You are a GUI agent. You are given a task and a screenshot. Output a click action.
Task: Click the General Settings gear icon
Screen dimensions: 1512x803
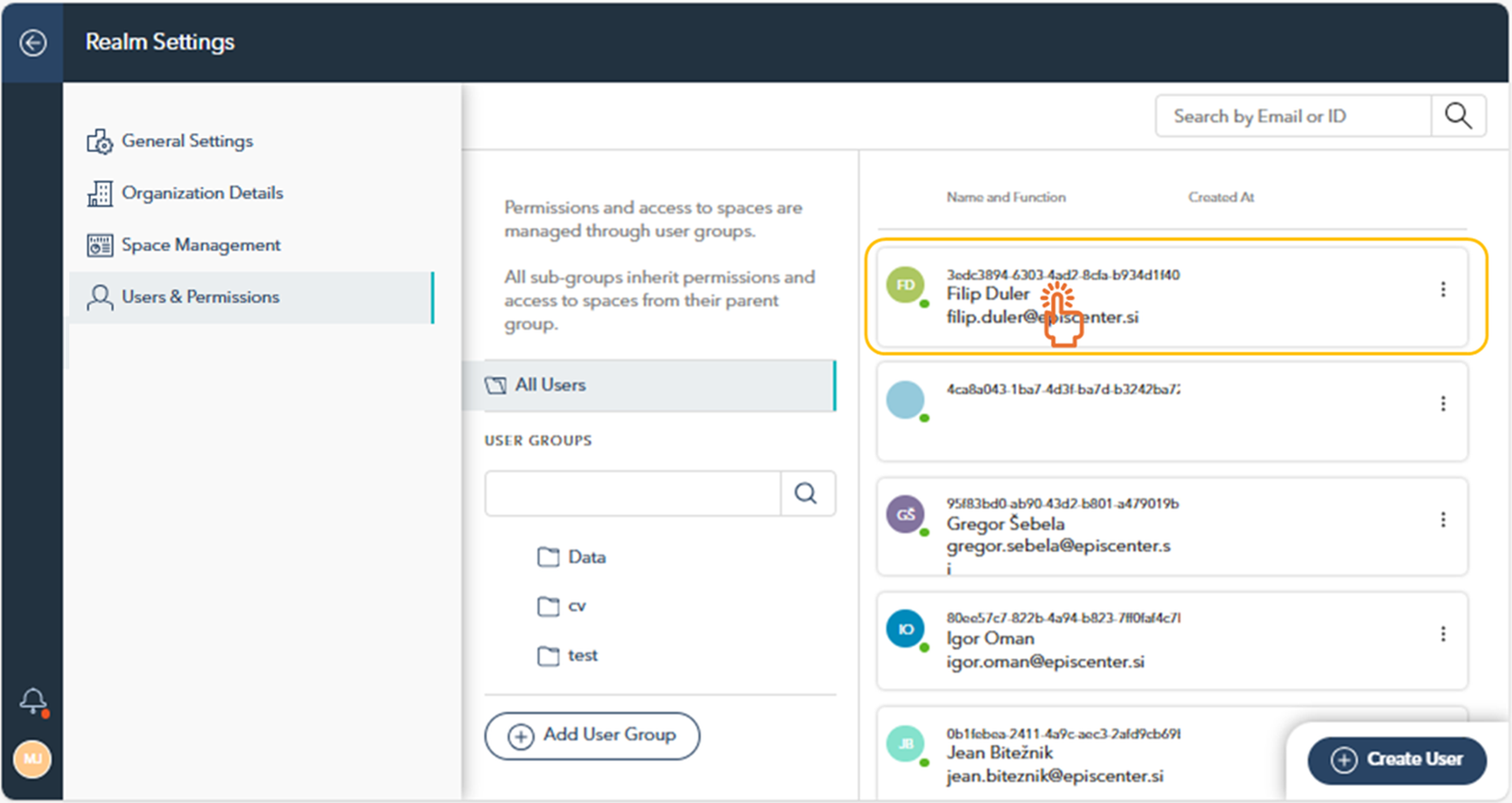click(99, 141)
